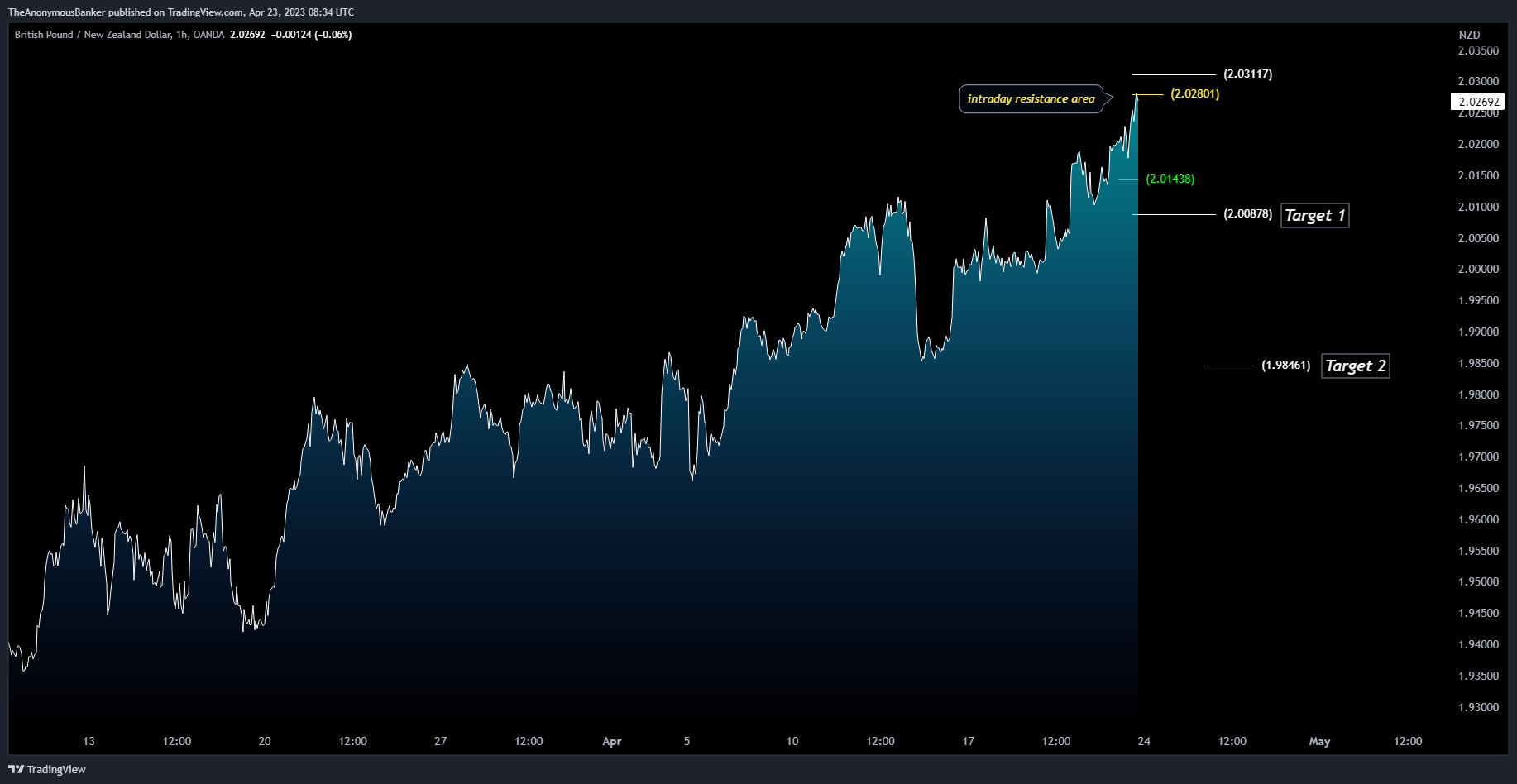Click the NZD currency label on price axis

coord(1469,35)
